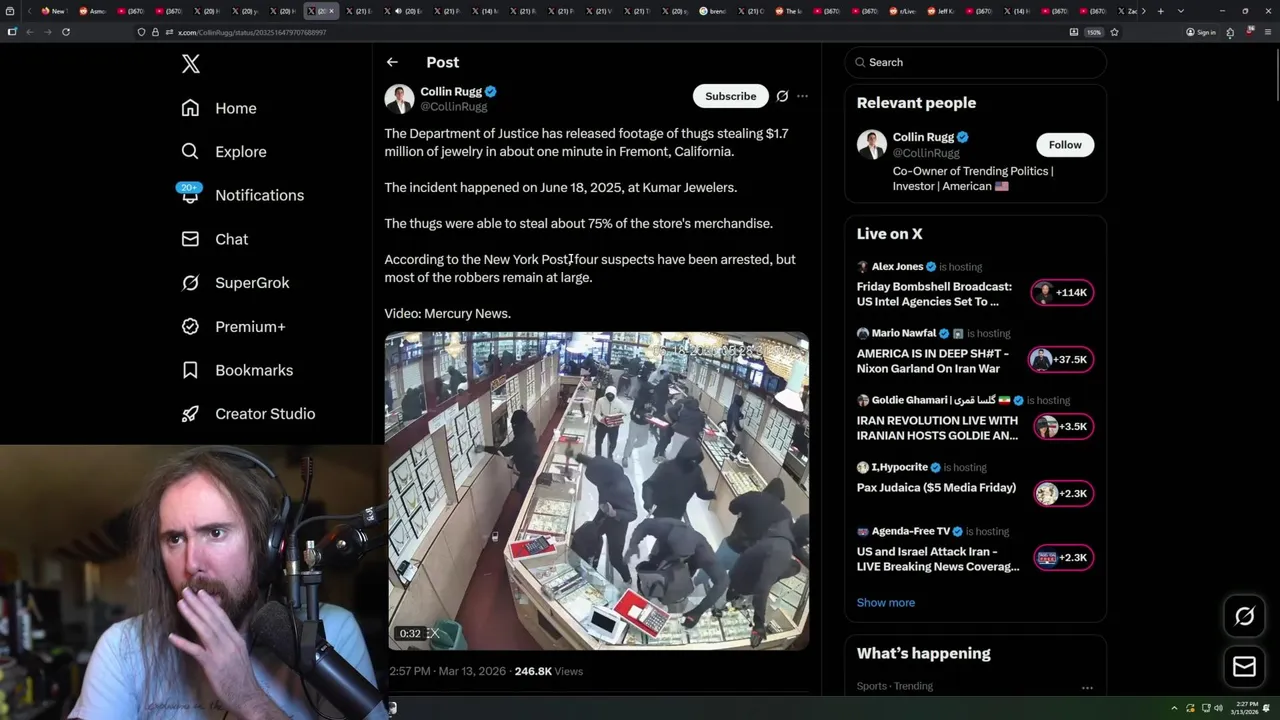1280x720 pixels.
Task: Join Goldie Ghamari live with +3.5K listeners
Action: pos(1062,426)
